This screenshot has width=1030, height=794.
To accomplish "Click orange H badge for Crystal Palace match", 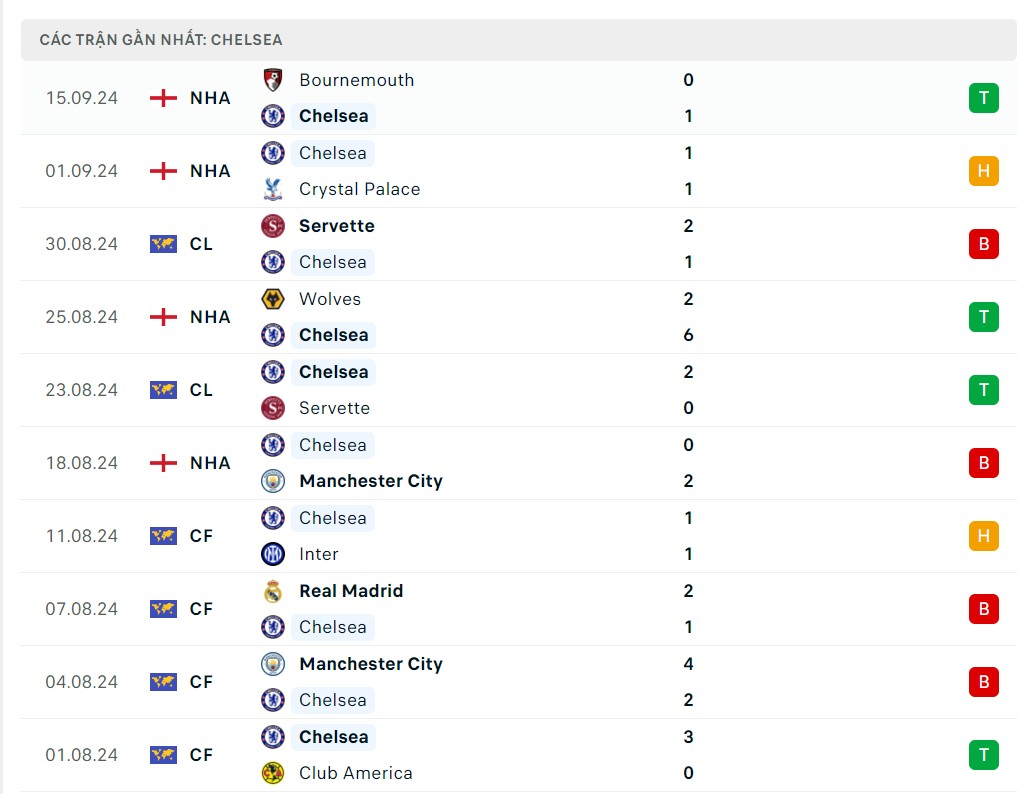I will (x=983, y=171).
